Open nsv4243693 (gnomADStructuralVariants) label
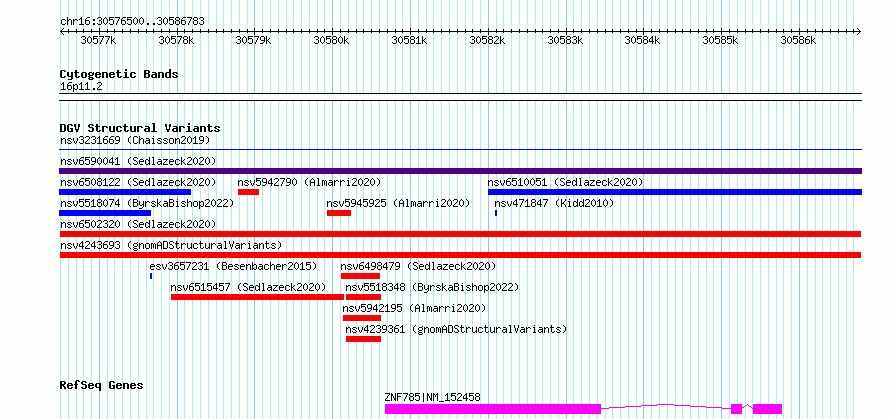 click(171, 245)
